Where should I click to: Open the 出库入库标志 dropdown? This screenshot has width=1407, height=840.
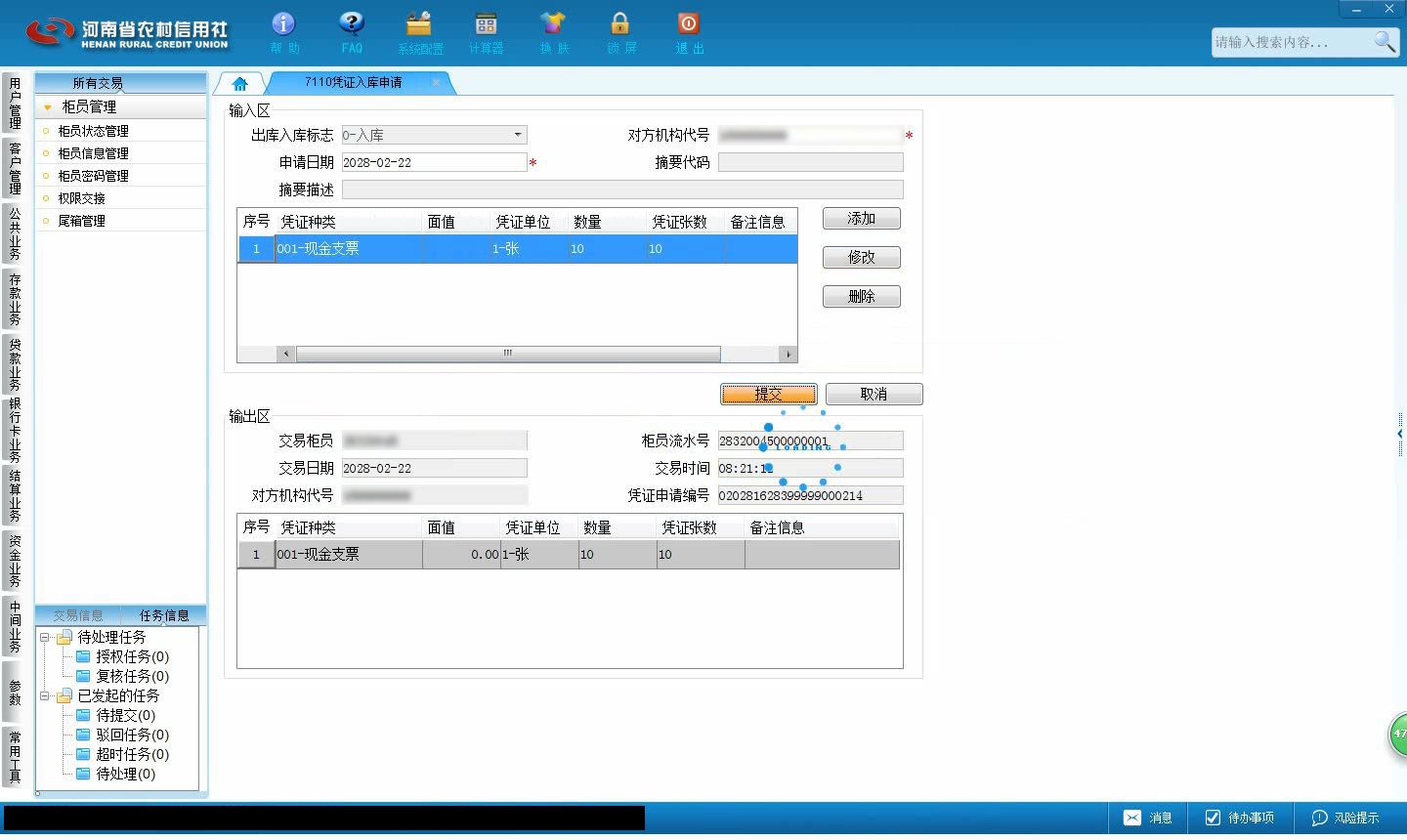[518, 135]
